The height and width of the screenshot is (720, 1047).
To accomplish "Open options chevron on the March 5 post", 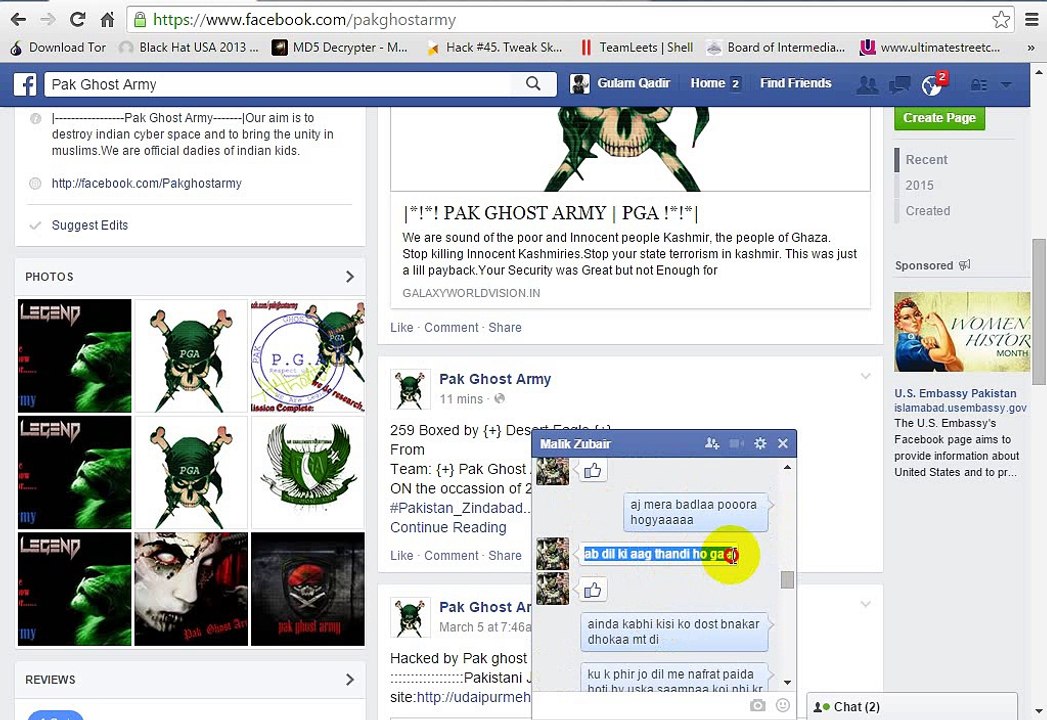I will [x=865, y=604].
